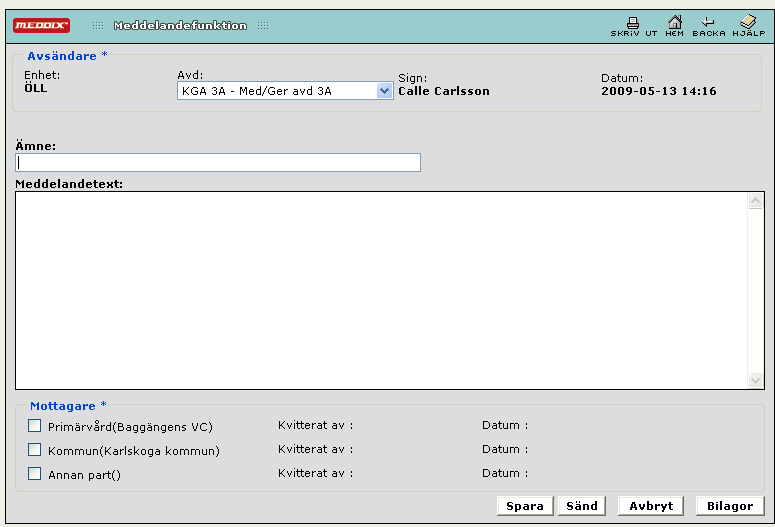Image resolution: width=775 pixels, height=527 pixels.
Task: Click the red Meddix logo
Action: (x=42, y=25)
